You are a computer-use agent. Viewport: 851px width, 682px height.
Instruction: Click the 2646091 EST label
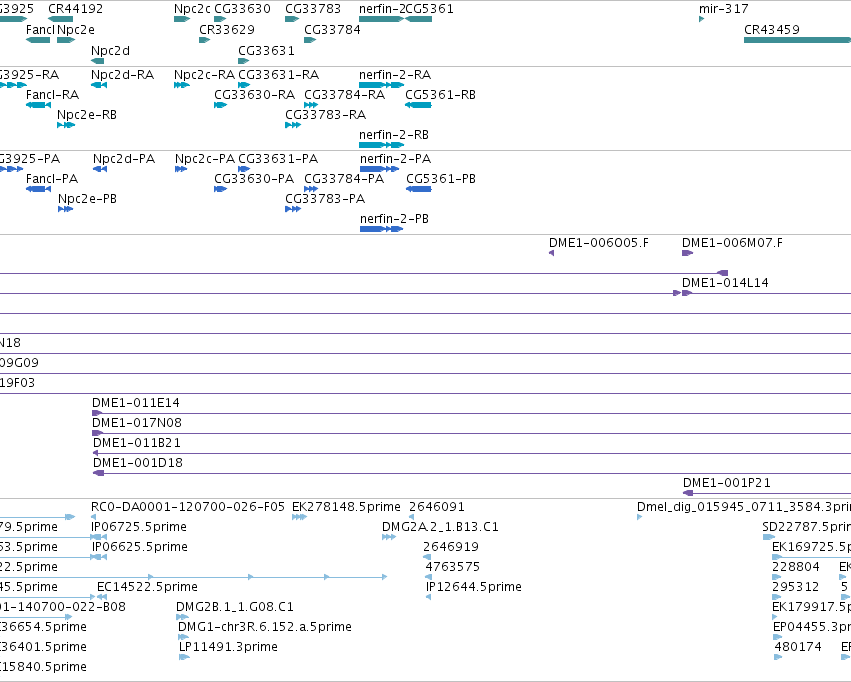tap(437, 506)
